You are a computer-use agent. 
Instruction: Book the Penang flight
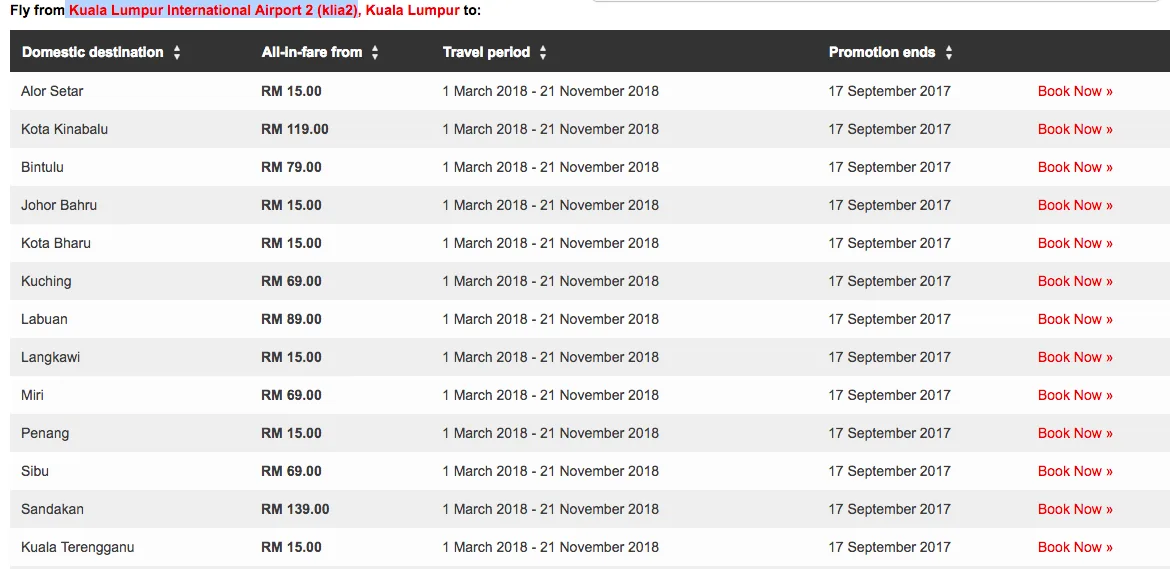point(1075,433)
